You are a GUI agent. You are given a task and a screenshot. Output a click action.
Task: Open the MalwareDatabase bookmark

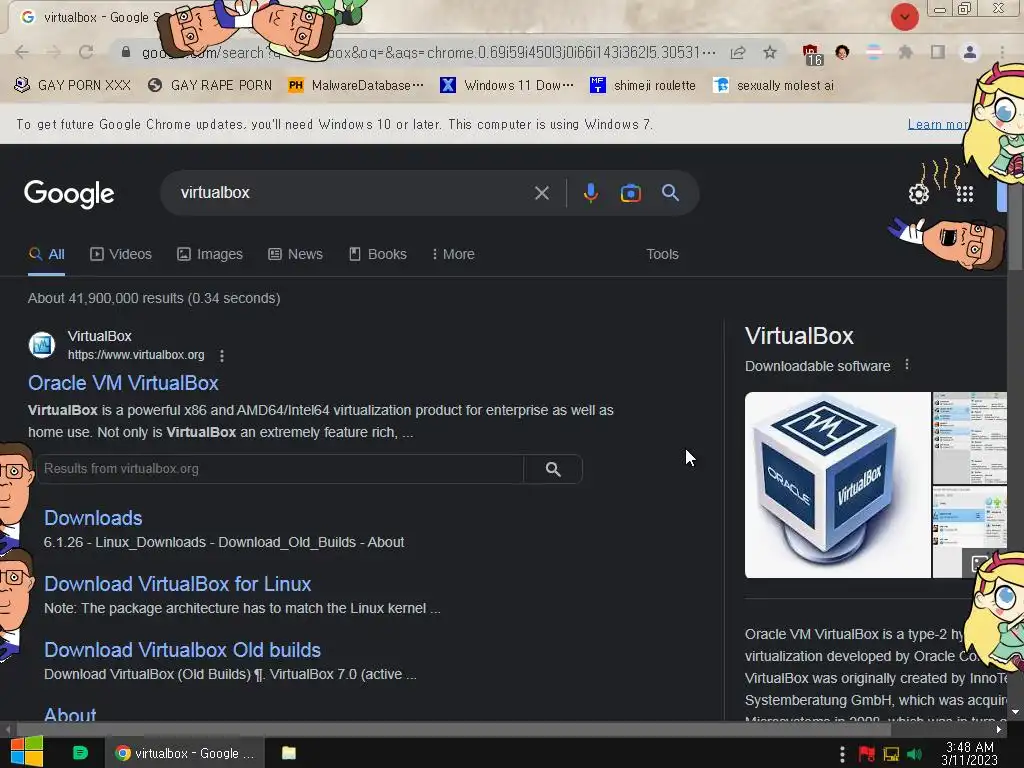356,86
